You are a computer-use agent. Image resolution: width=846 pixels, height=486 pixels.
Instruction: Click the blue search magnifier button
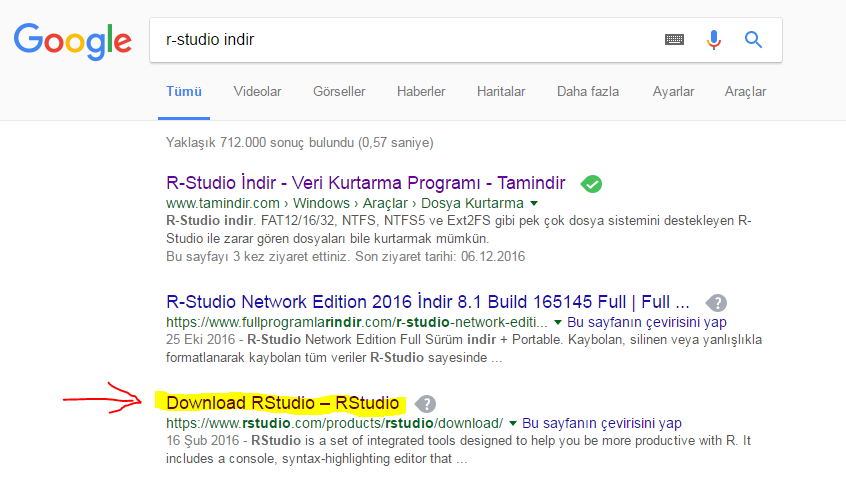pos(753,39)
